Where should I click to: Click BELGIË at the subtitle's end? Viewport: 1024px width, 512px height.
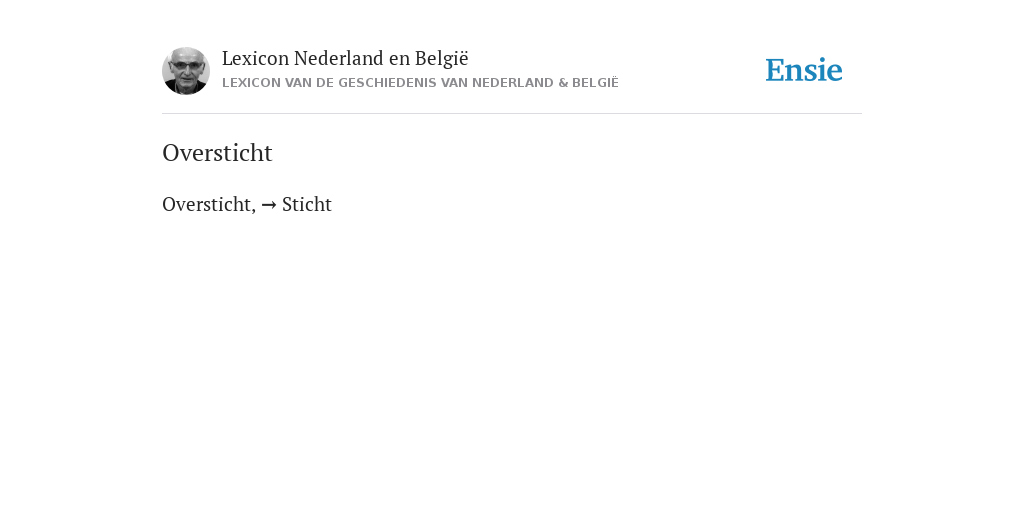[596, 83]
